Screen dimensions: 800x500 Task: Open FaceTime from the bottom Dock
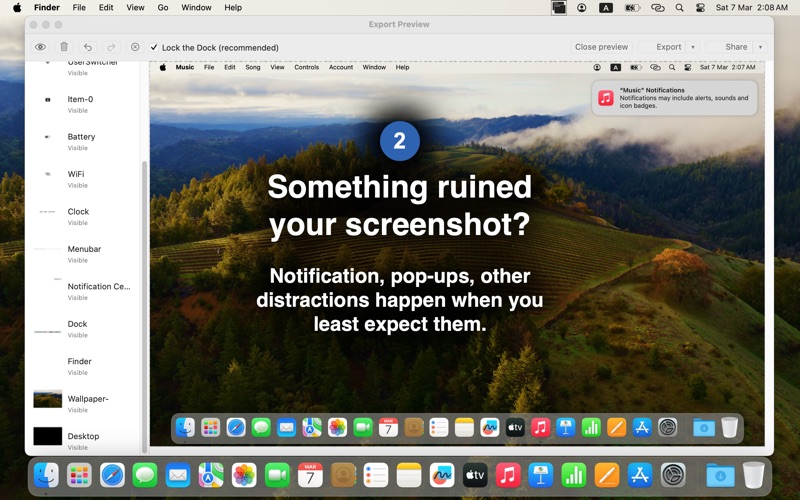pyautogui.click(x=277, y=475)
